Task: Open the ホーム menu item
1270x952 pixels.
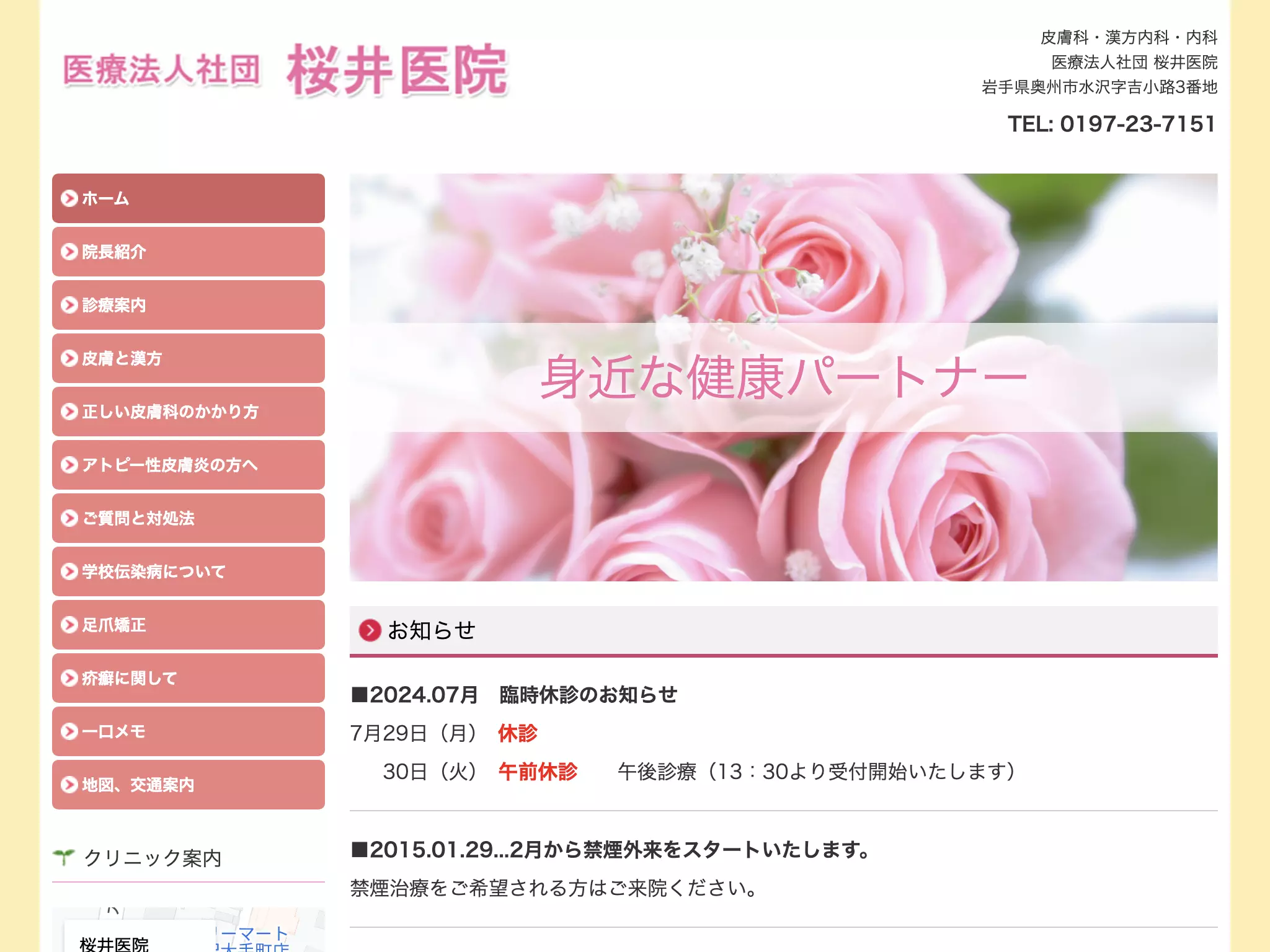Action: [189, 198]
